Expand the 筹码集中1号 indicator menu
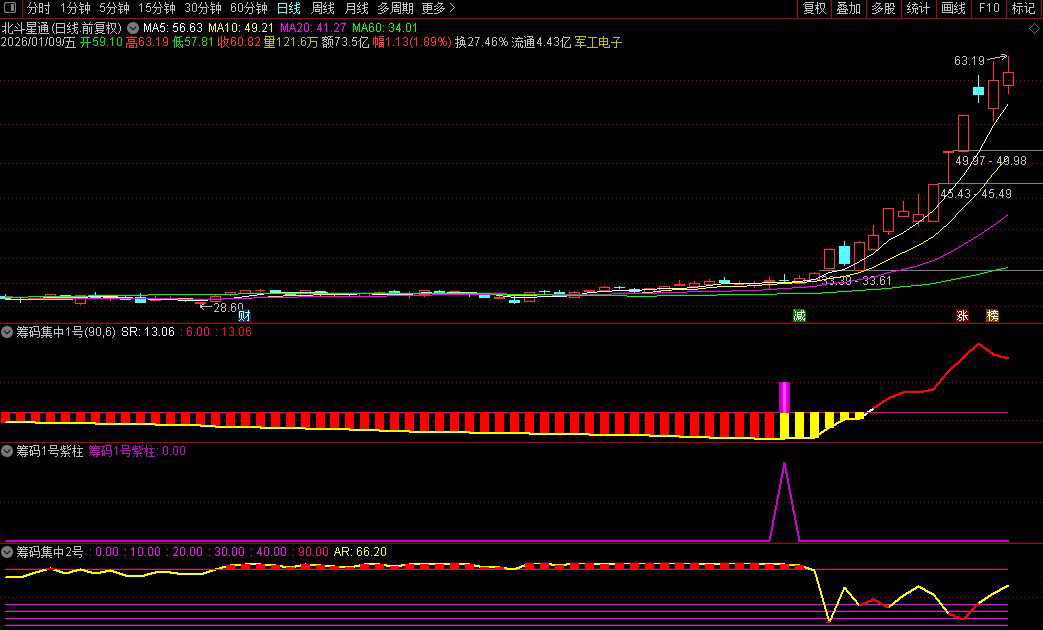1043x630 pixels. [x=7, y=331]
